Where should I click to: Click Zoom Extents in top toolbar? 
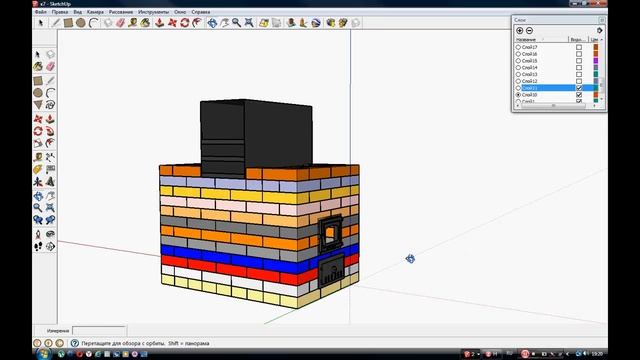[249, 23]
